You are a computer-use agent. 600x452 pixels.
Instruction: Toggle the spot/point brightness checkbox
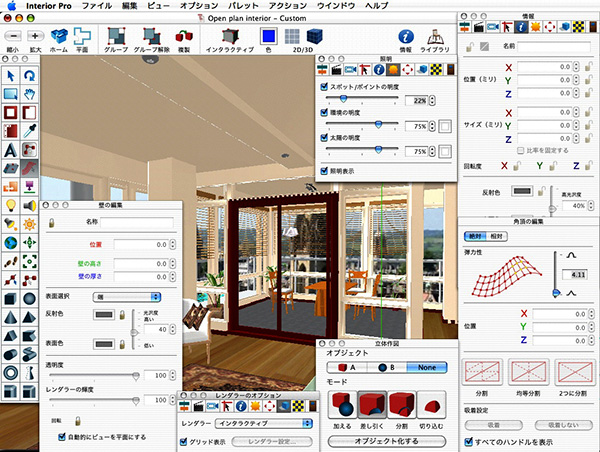(x=324, y=87)
